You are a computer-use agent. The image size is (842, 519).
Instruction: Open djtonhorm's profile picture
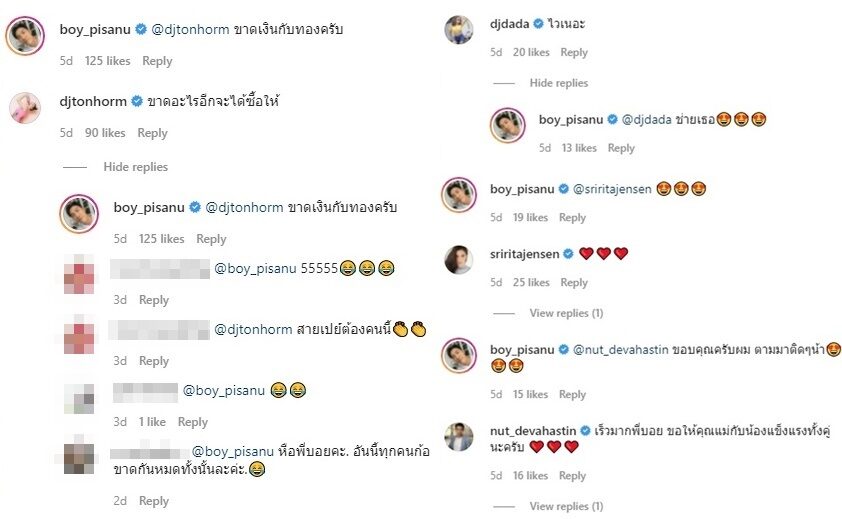(25, 108)
